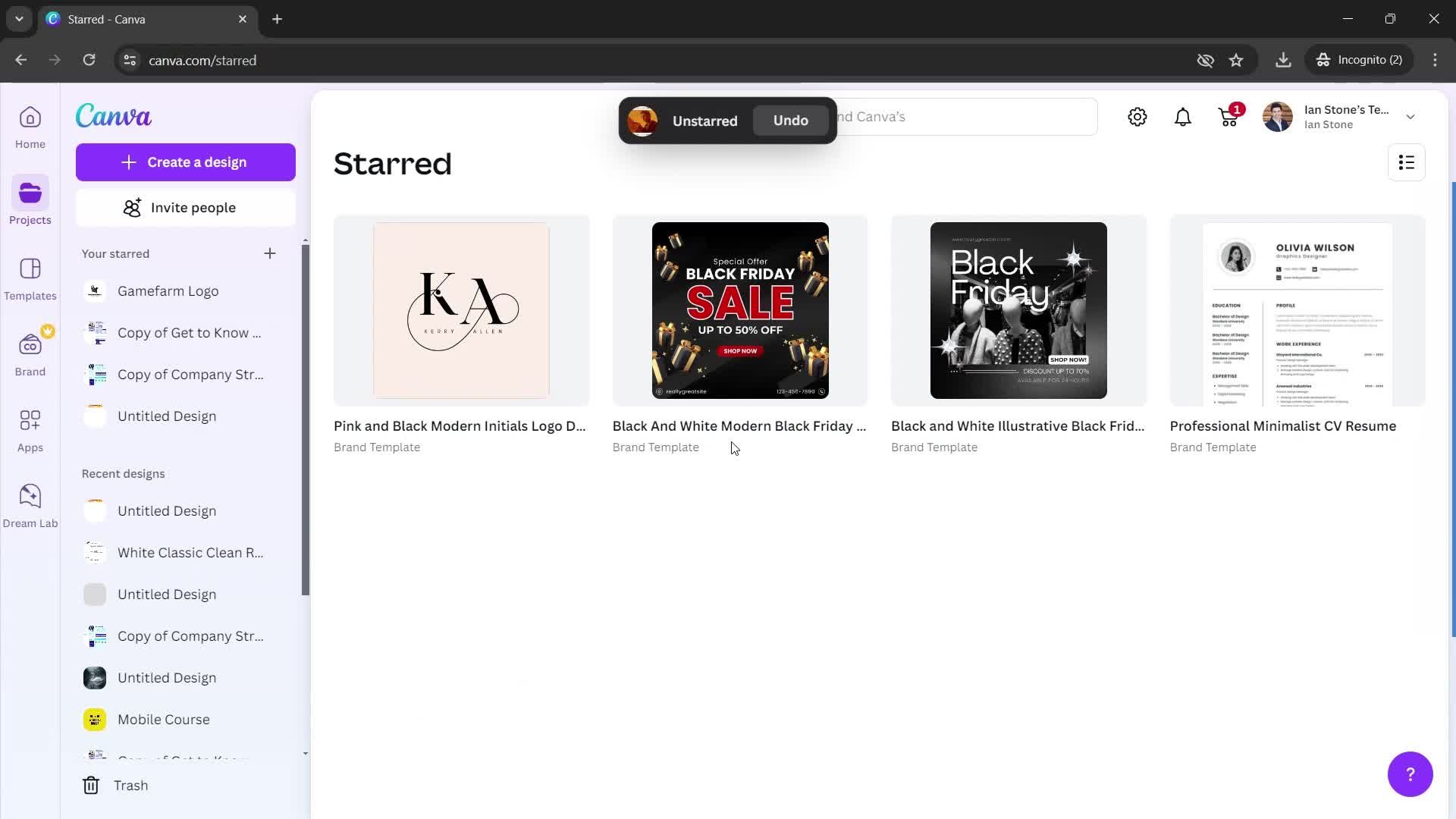Click shopping cart icon in header
This screenshot has height=819, width=1456.
1228,117
